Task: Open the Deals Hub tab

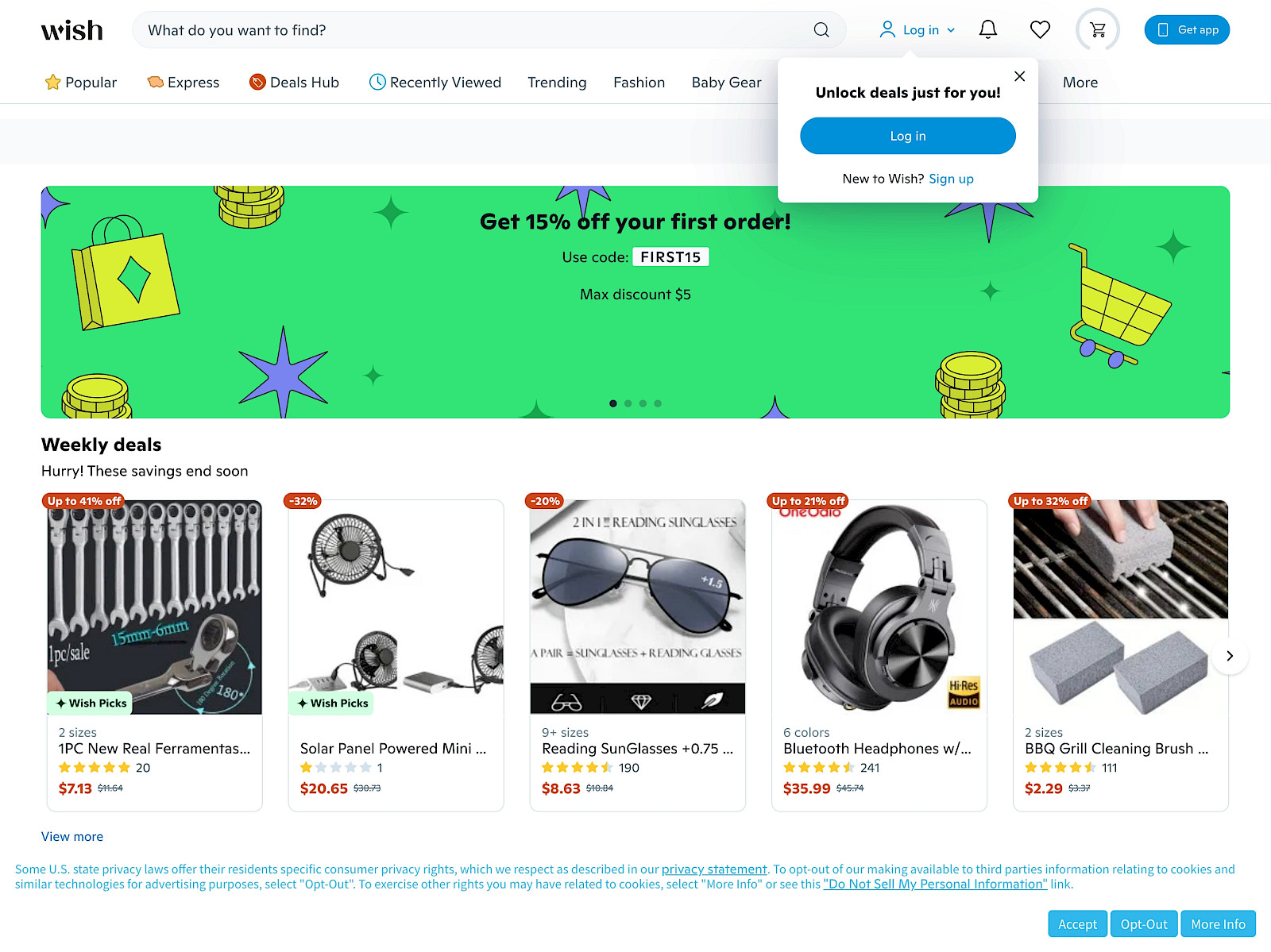Action: click(x=294, y=83)
